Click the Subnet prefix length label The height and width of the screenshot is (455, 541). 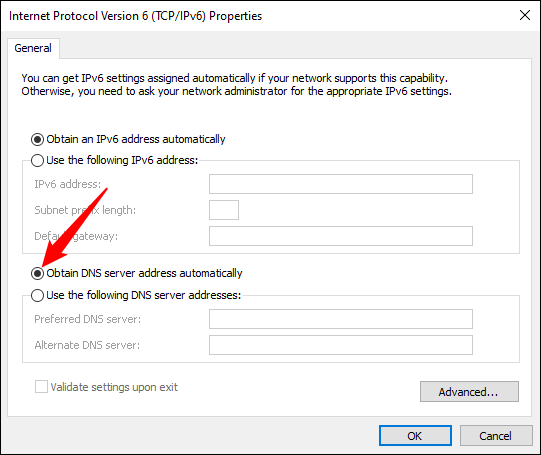click(85, 210)
